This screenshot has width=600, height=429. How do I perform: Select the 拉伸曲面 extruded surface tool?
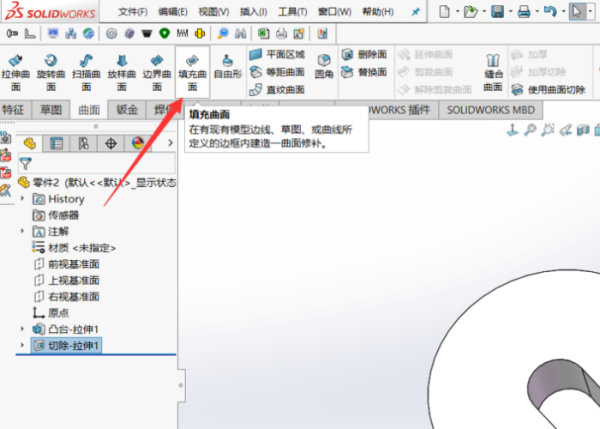coord(15,72)
